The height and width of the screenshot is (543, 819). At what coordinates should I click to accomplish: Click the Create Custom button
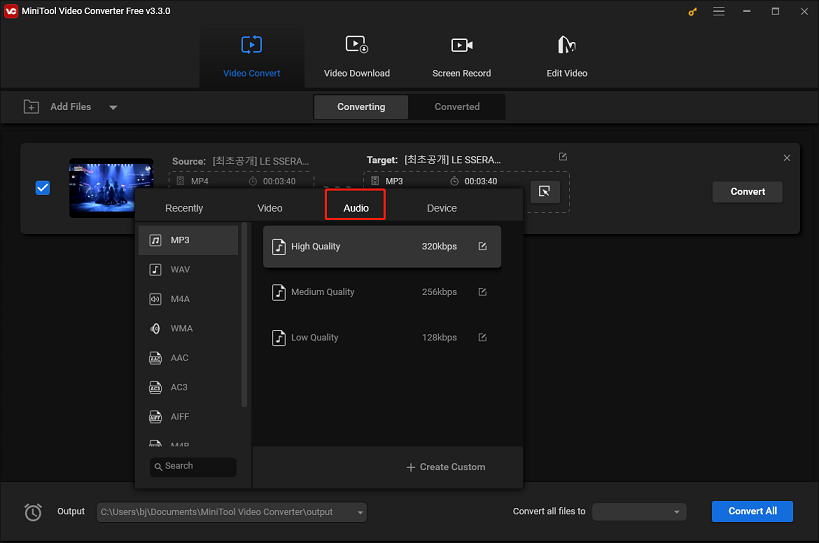(446, 467)
